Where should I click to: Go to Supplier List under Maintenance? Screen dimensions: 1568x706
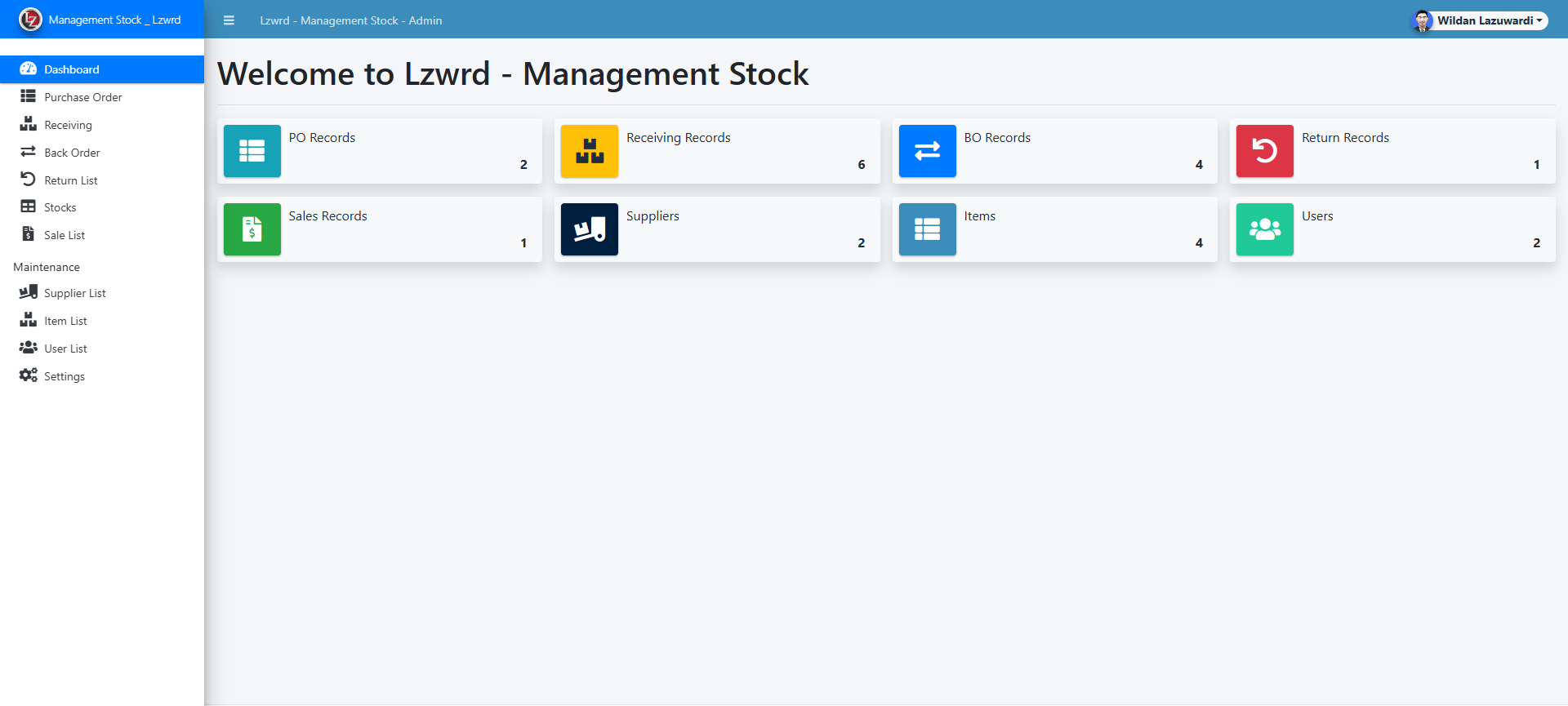[x=74, y=293]
